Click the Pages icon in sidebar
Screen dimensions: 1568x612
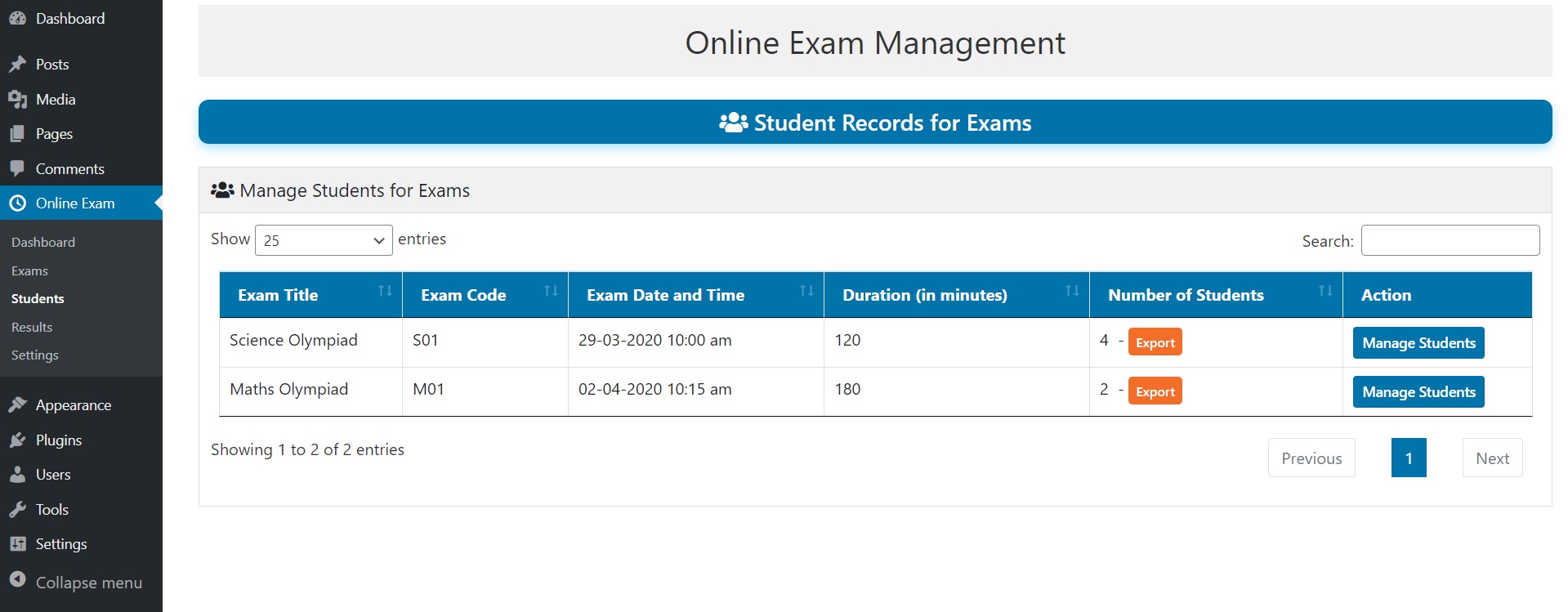pyautogui.click(x=17, y=134)
